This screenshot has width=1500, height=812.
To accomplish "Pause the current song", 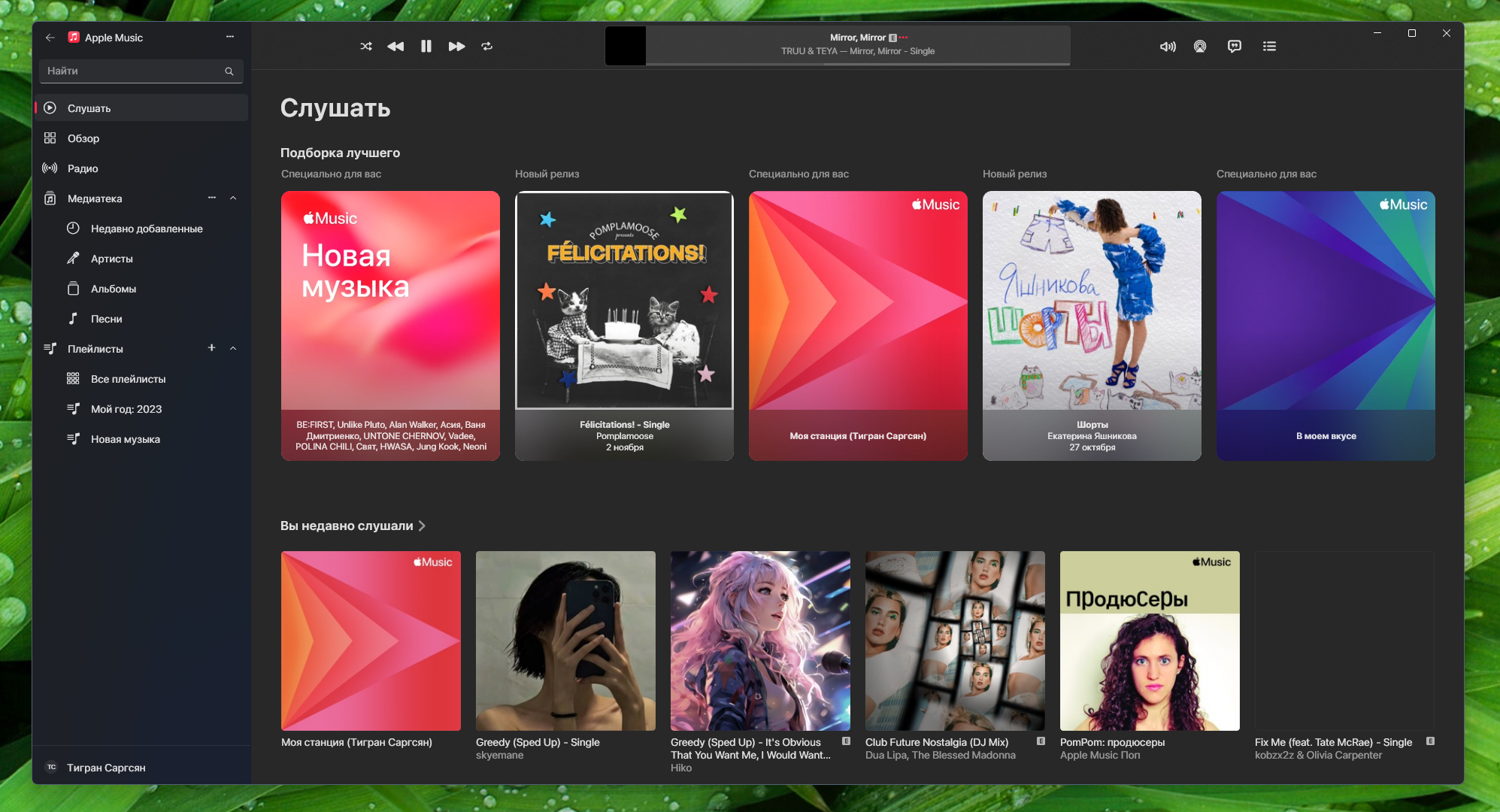I will point(426,46).
